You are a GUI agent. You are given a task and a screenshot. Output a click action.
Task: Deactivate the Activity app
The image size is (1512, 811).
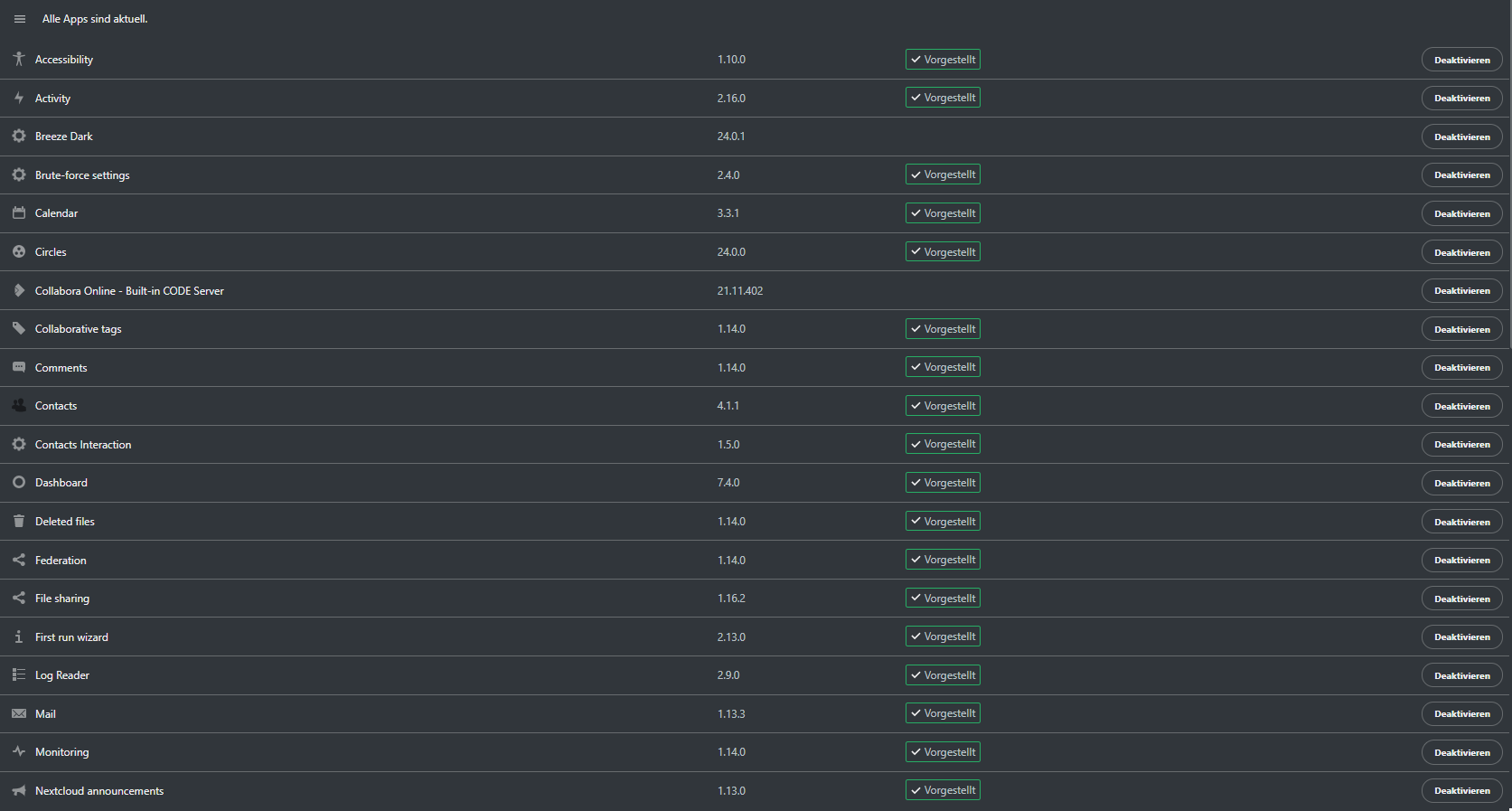(x=1461, y=98)
